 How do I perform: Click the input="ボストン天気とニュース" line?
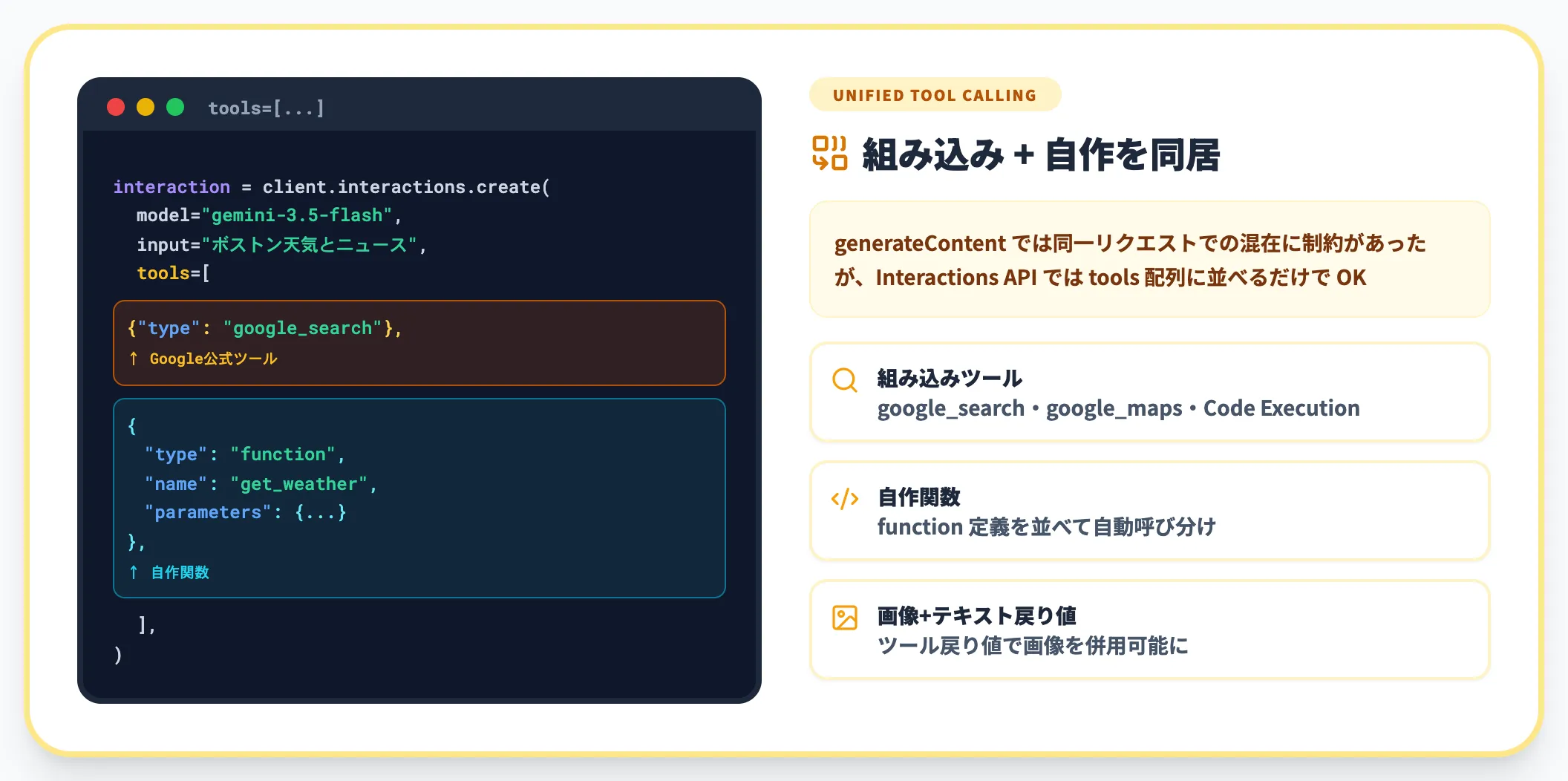pos(282,245)
